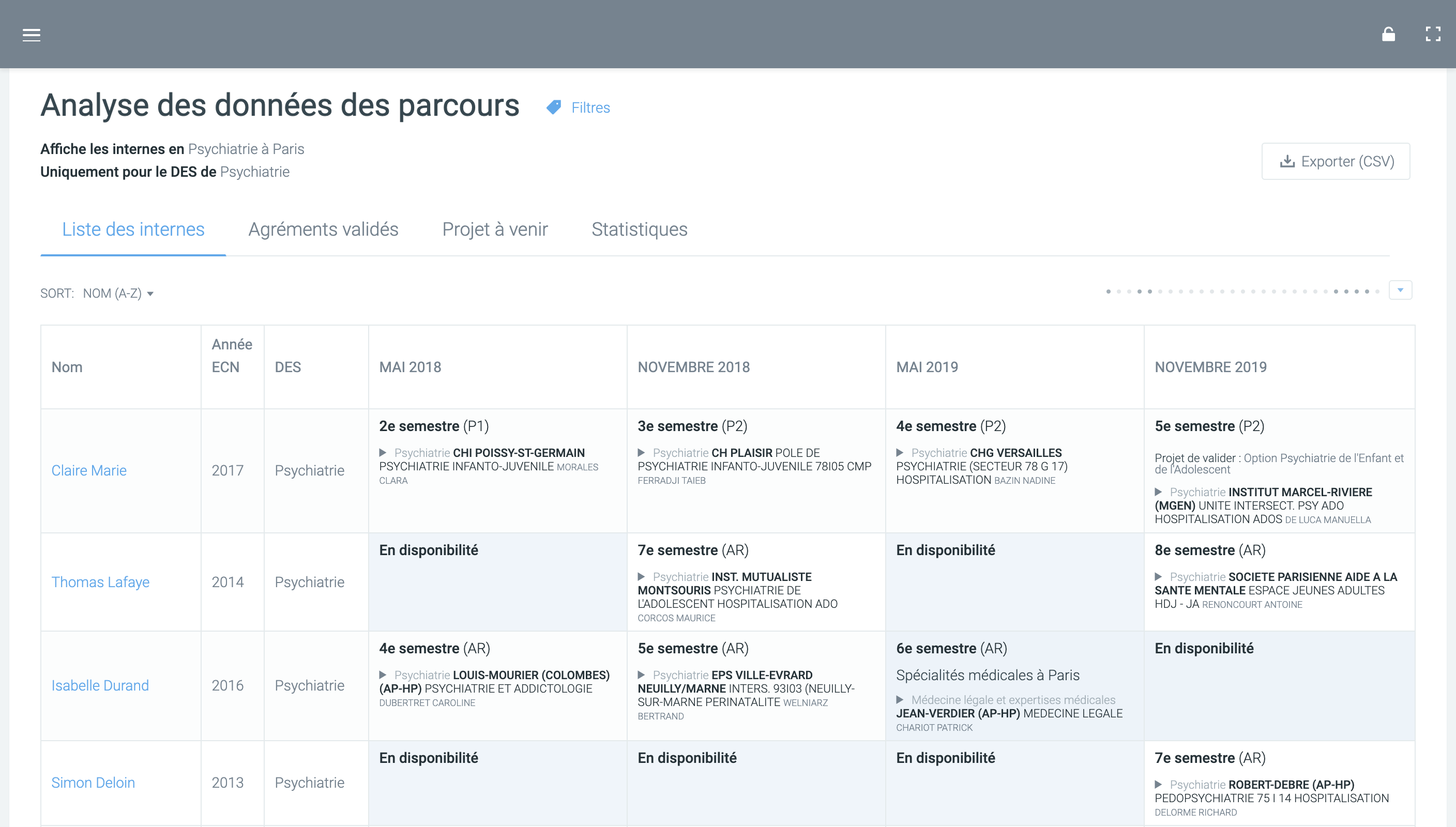Expand INSTITUT MARCEL-RIVIERE stage triangle
Image resolution: width=1456 pixels, height=827 pixels.
[x=1158, y=492]
